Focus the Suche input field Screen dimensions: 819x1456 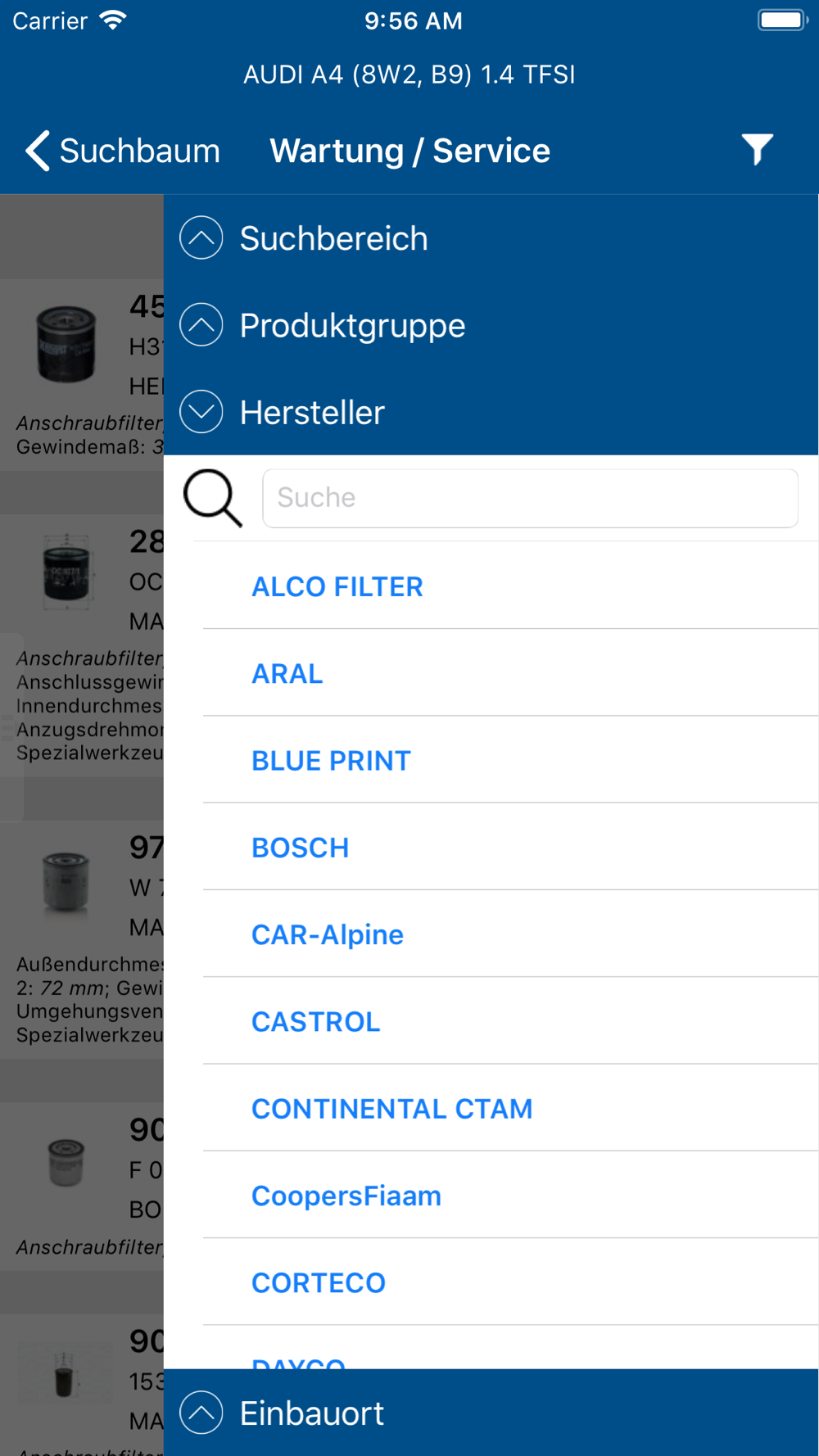coord(530,498)
